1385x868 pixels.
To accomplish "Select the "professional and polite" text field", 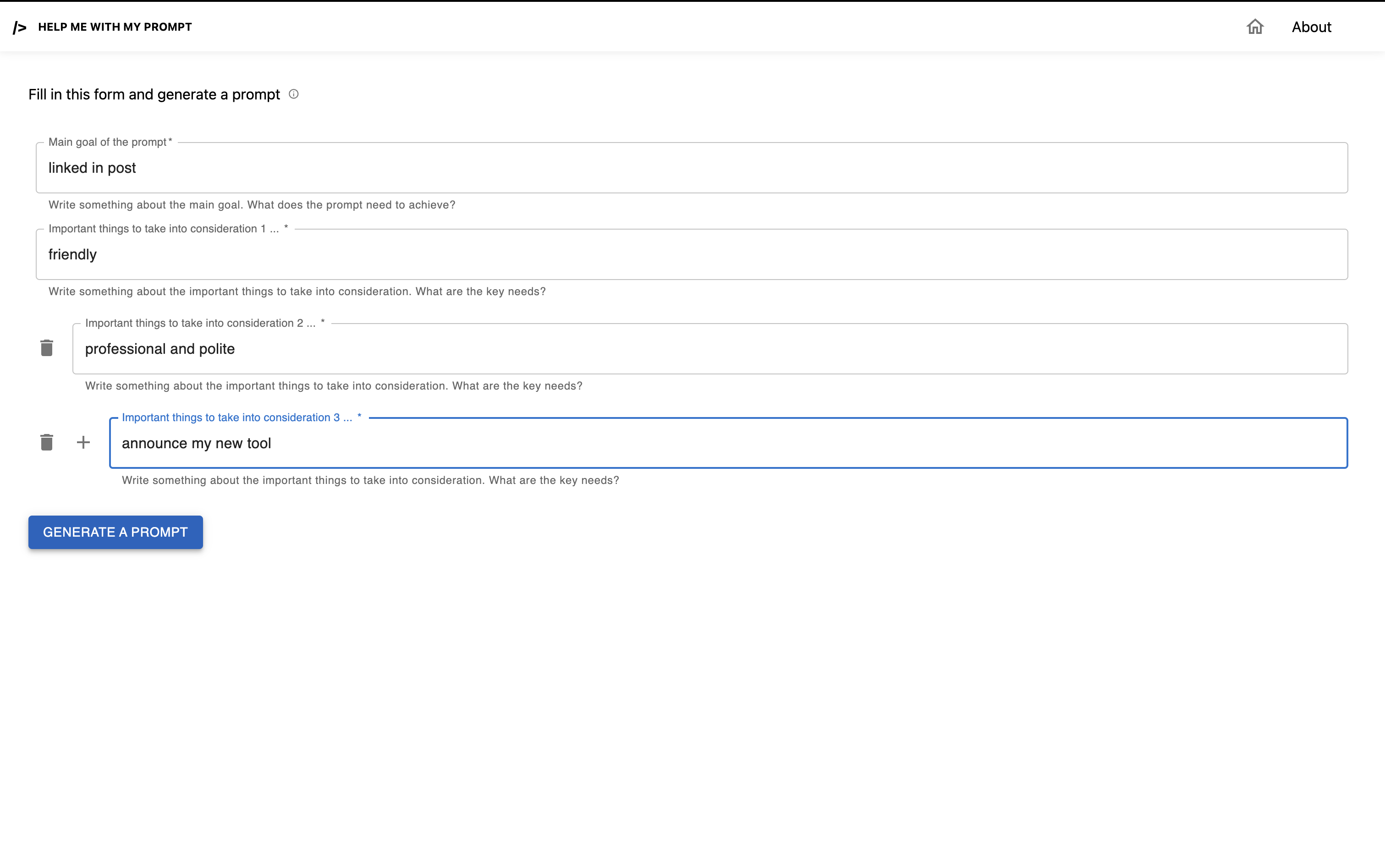I will click(709, 348).
